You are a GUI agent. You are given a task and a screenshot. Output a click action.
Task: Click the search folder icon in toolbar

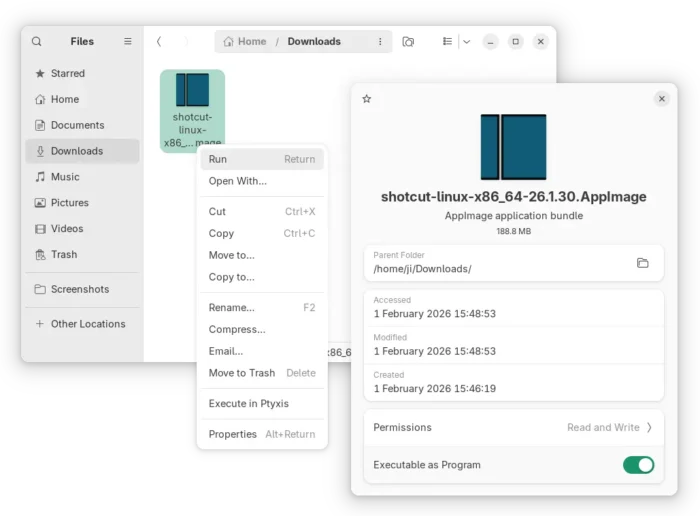[x=408, y=42]
